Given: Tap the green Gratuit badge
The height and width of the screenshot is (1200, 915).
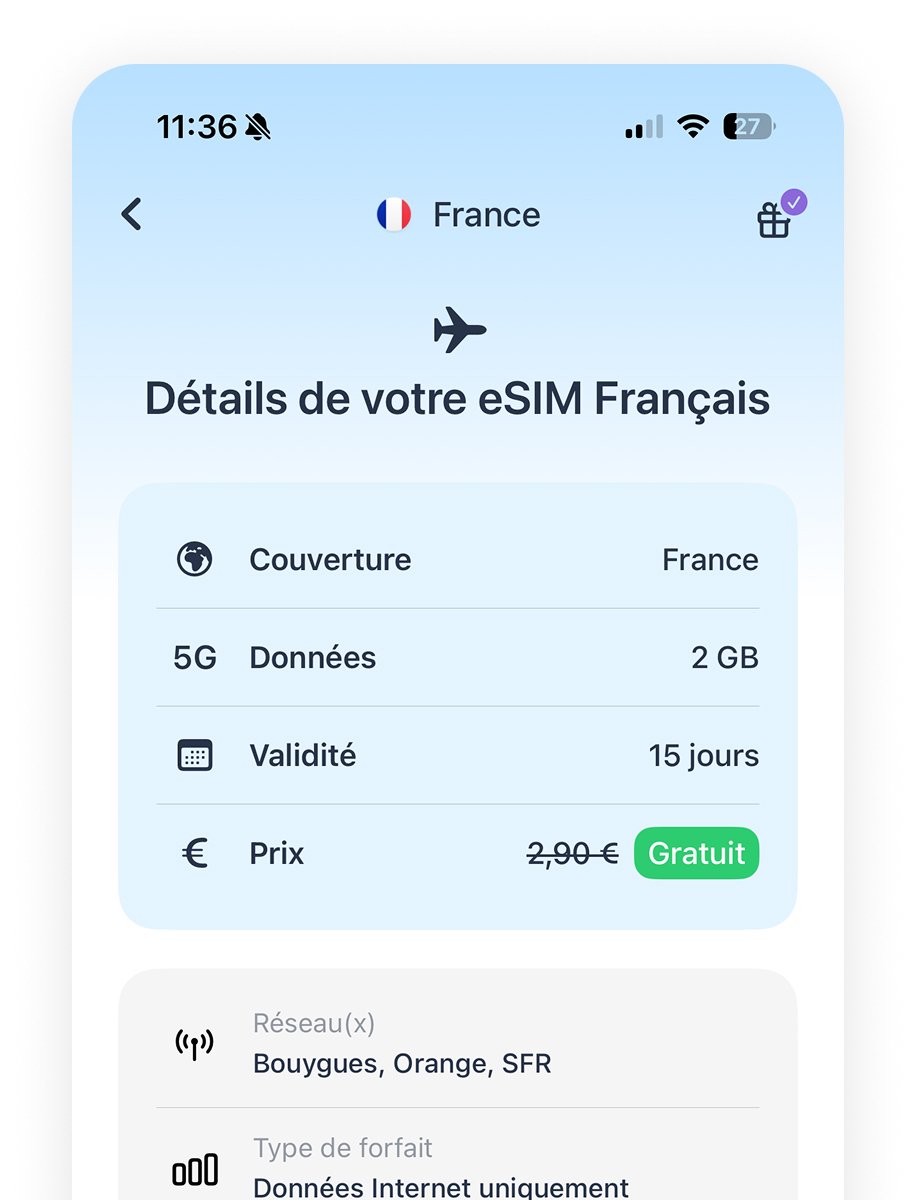Looking at the screenshot, I should point(696,854).
